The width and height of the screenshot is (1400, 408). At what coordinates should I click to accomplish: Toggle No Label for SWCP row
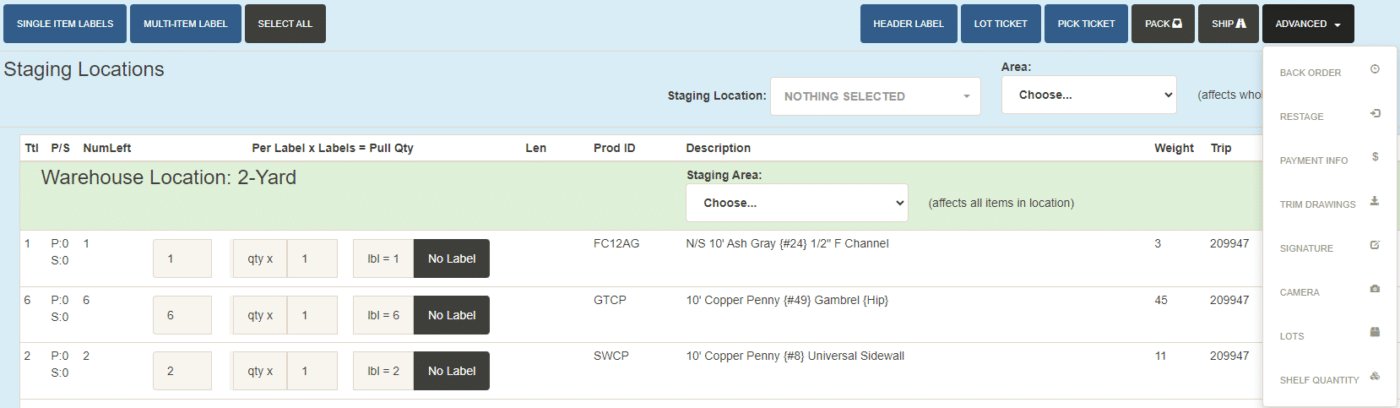(x=451, y=371)
